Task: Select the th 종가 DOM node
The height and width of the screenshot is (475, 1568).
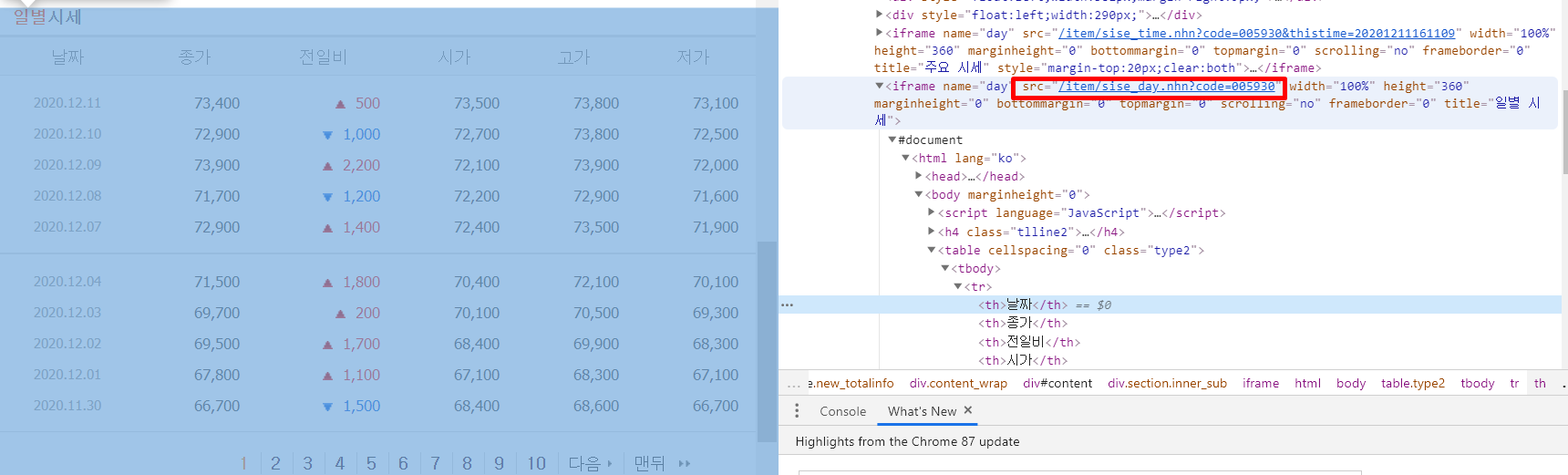Action: (x=1023, y=323)
